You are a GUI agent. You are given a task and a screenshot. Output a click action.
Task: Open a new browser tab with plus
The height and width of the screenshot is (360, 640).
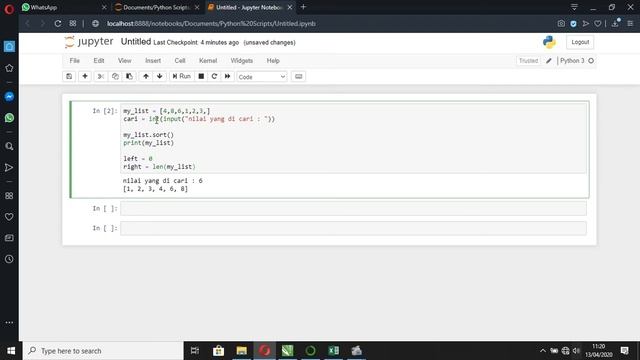303,7
